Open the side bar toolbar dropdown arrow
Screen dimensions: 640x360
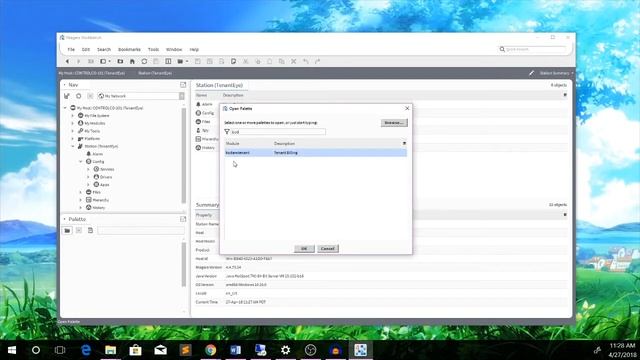(x=109, y=61)
